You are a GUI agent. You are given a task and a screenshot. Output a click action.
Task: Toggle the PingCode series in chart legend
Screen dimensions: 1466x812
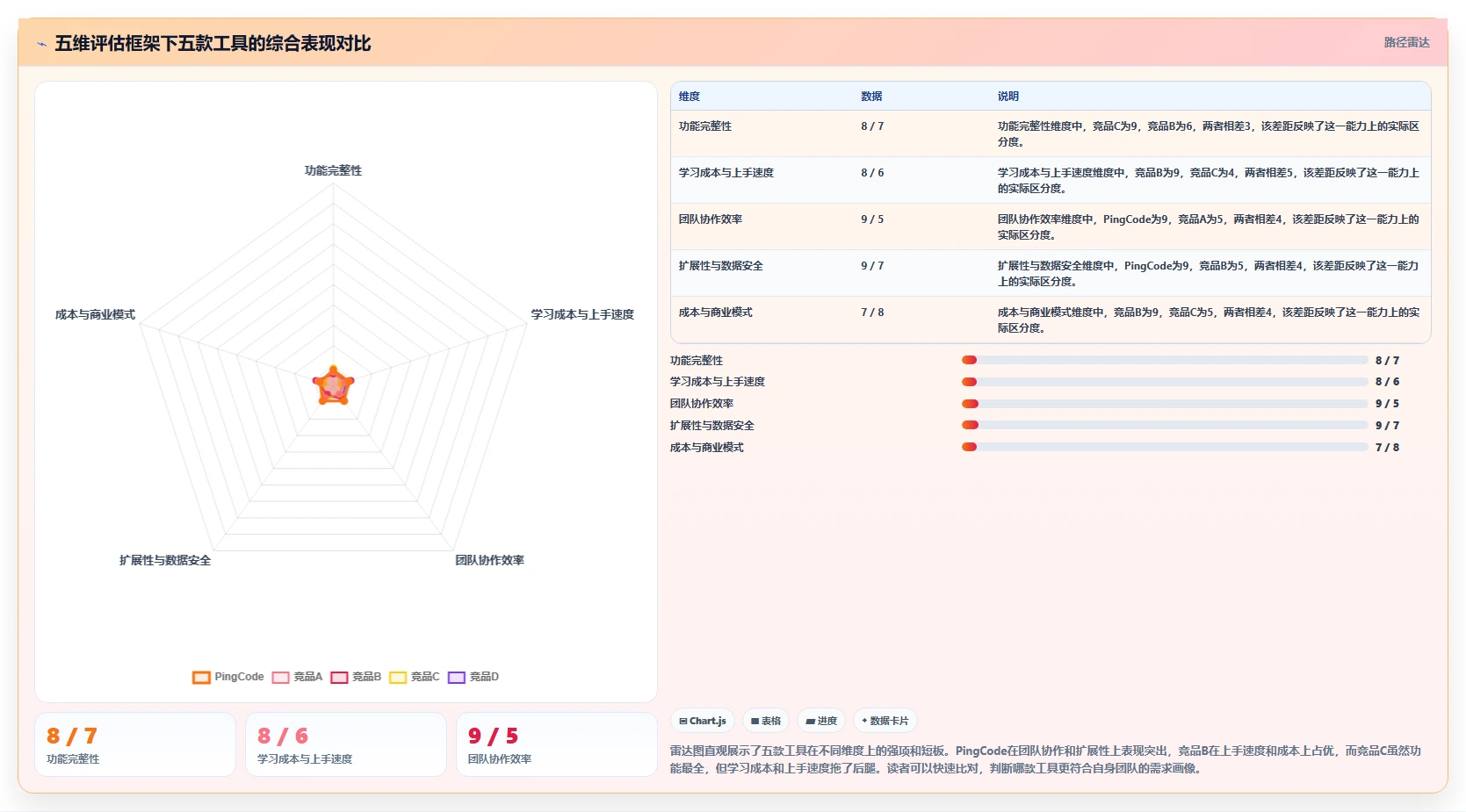[x=228, y=677]
